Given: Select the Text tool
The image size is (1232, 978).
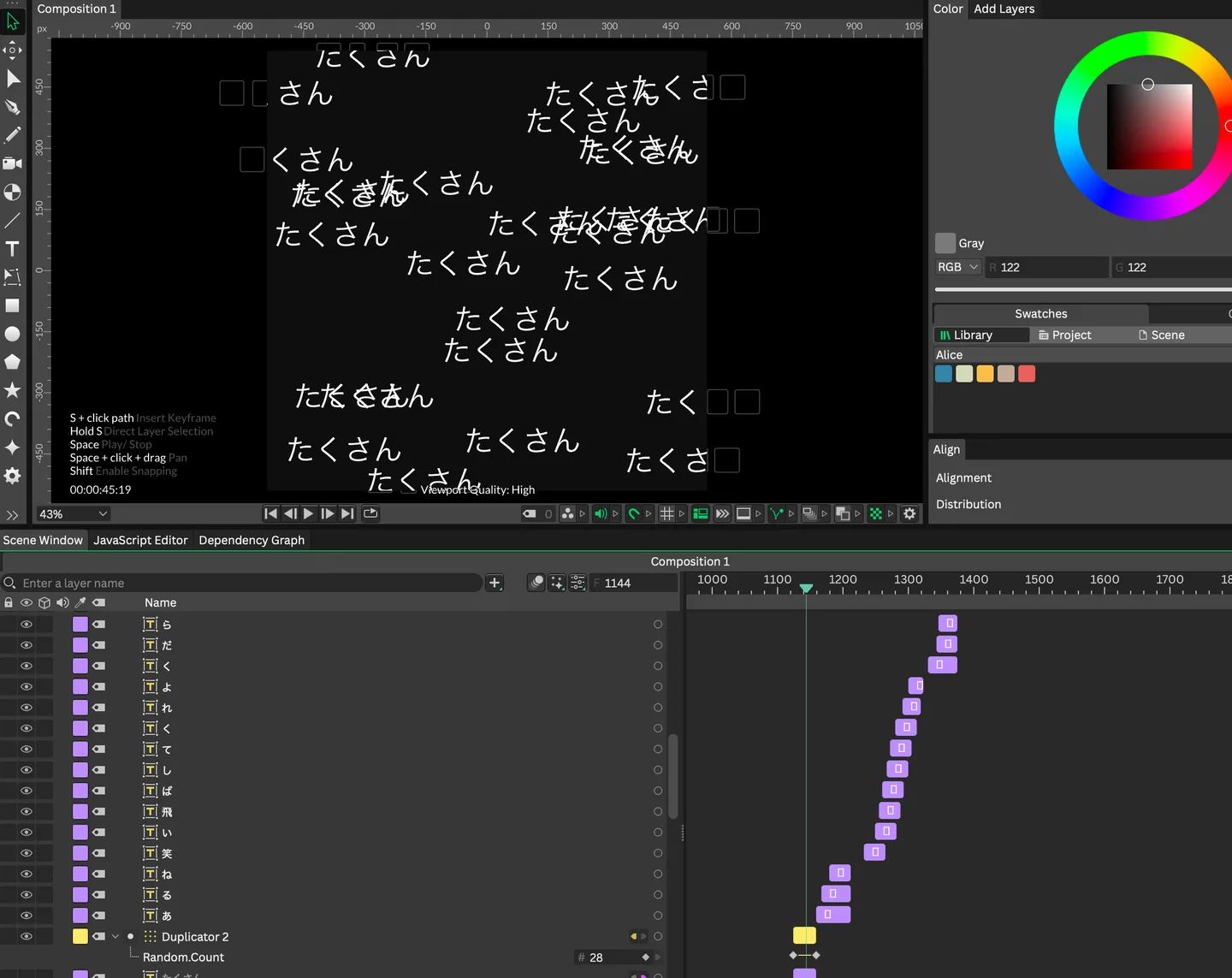Looking at the screenshot, I should click(x=12, y=249).
